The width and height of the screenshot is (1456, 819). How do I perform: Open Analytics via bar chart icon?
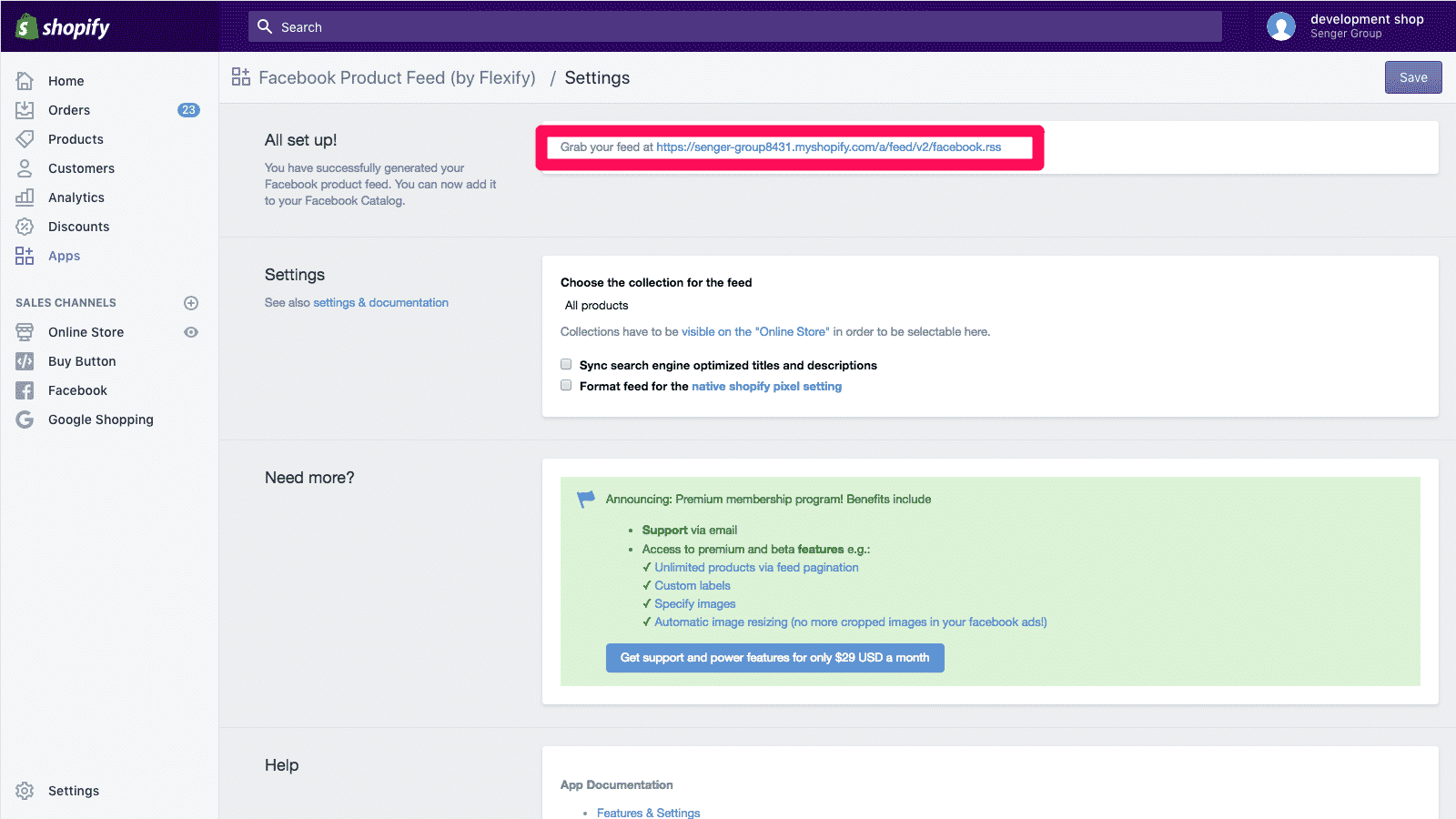[x=25, y=197]
